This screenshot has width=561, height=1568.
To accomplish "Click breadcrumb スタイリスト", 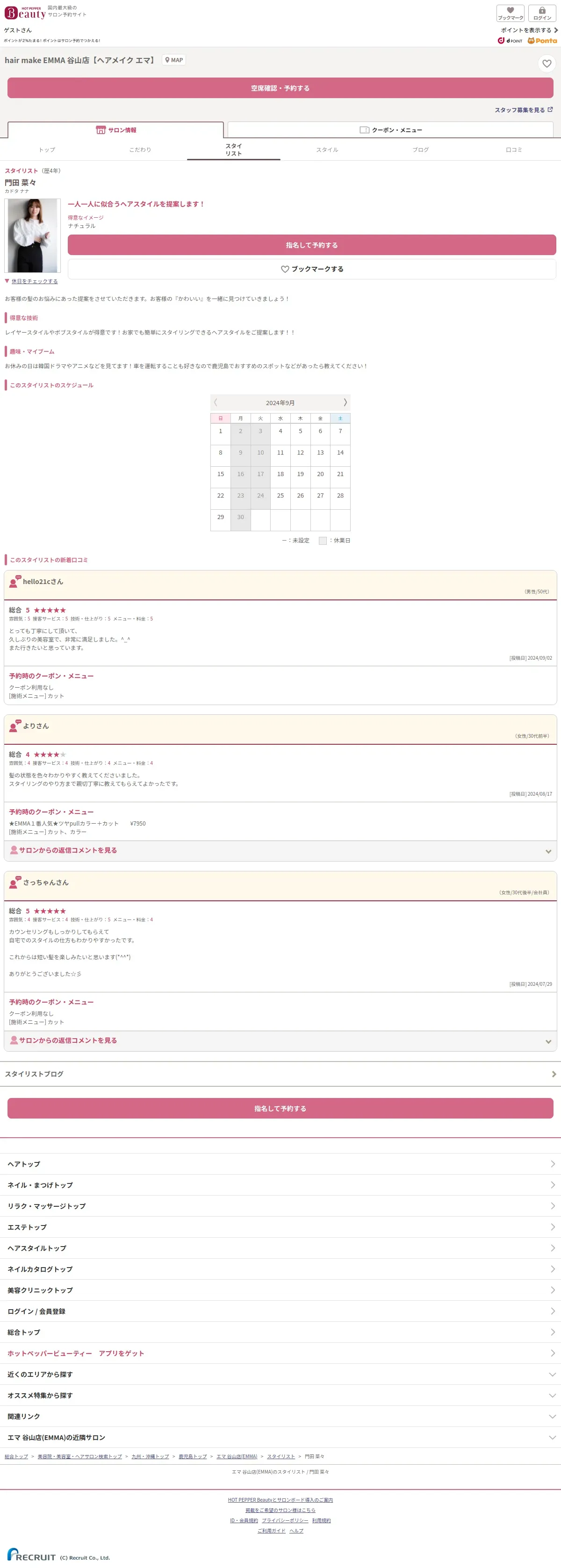I will coord(281,1457).
